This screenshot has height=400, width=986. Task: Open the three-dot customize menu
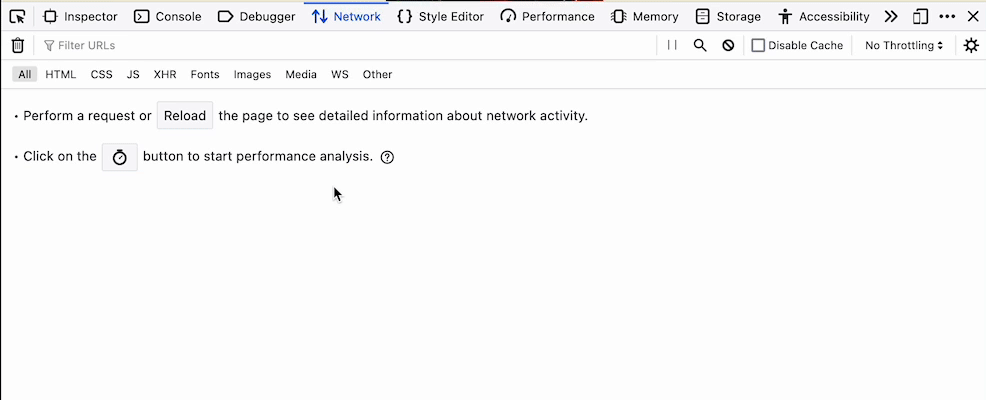coord(947,16)
